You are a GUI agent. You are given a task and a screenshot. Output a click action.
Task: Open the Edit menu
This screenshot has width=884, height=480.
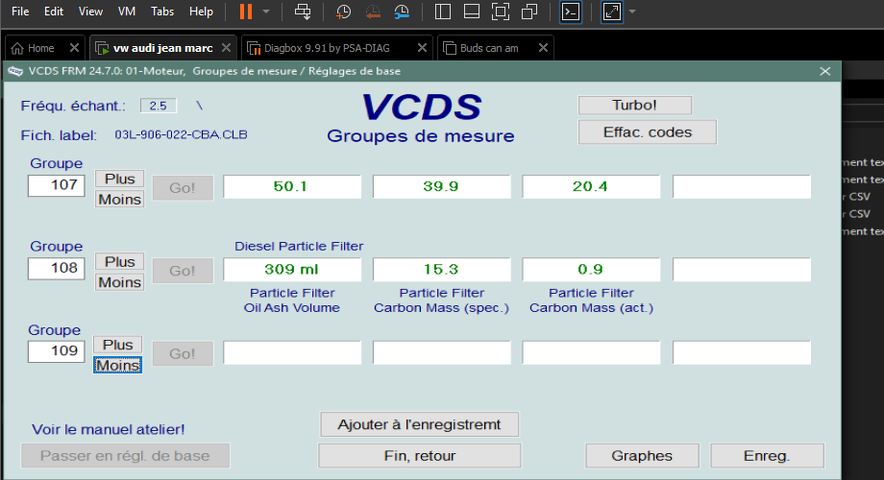coord(54,11)
